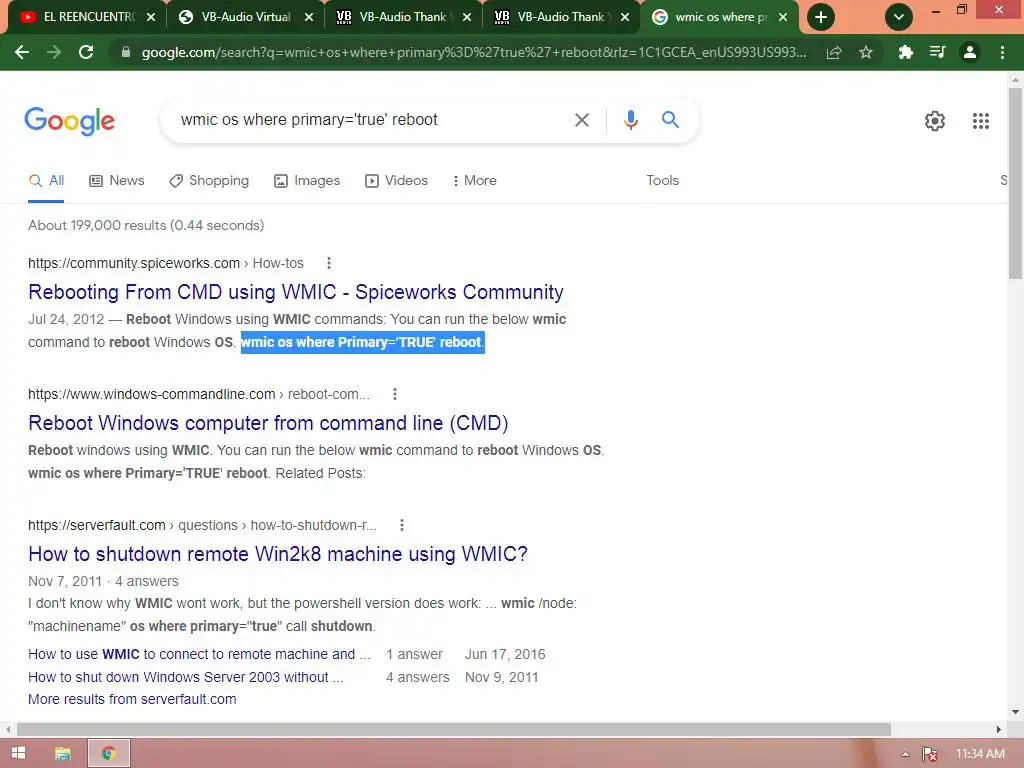This screenshot has width=1024, height=768.
Task: Open the media control icon
Action: coord(937,52)
